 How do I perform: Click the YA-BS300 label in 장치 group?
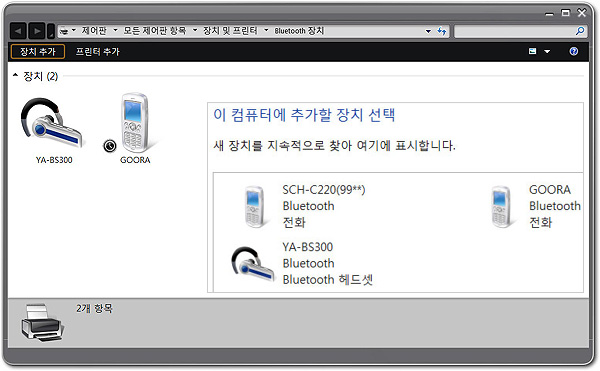pyautogui.click(x=54, y=160)
